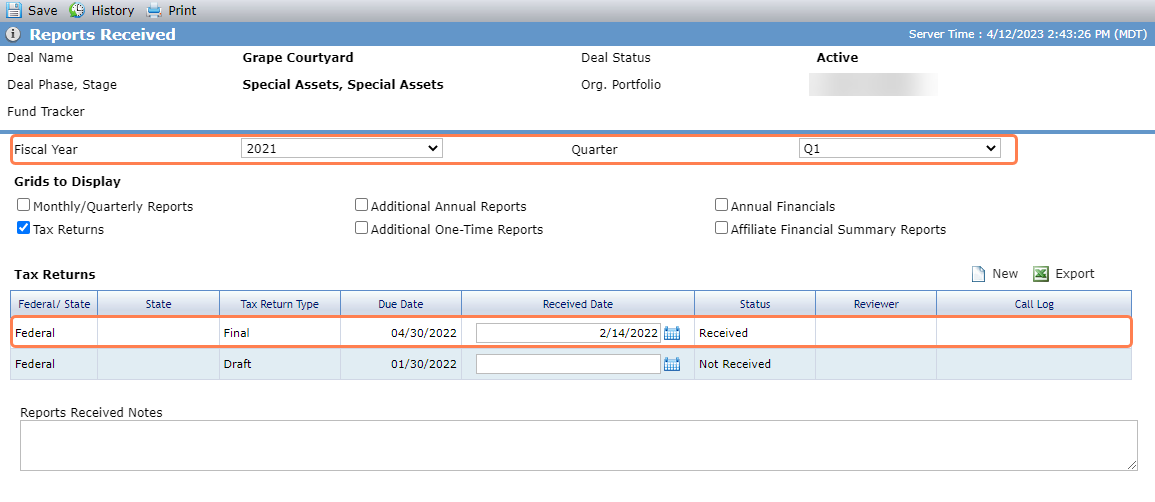Click the Excel Export icon
Image resolution: width=1155 pixels, height=502 pixels.
tap(1041, 274)
